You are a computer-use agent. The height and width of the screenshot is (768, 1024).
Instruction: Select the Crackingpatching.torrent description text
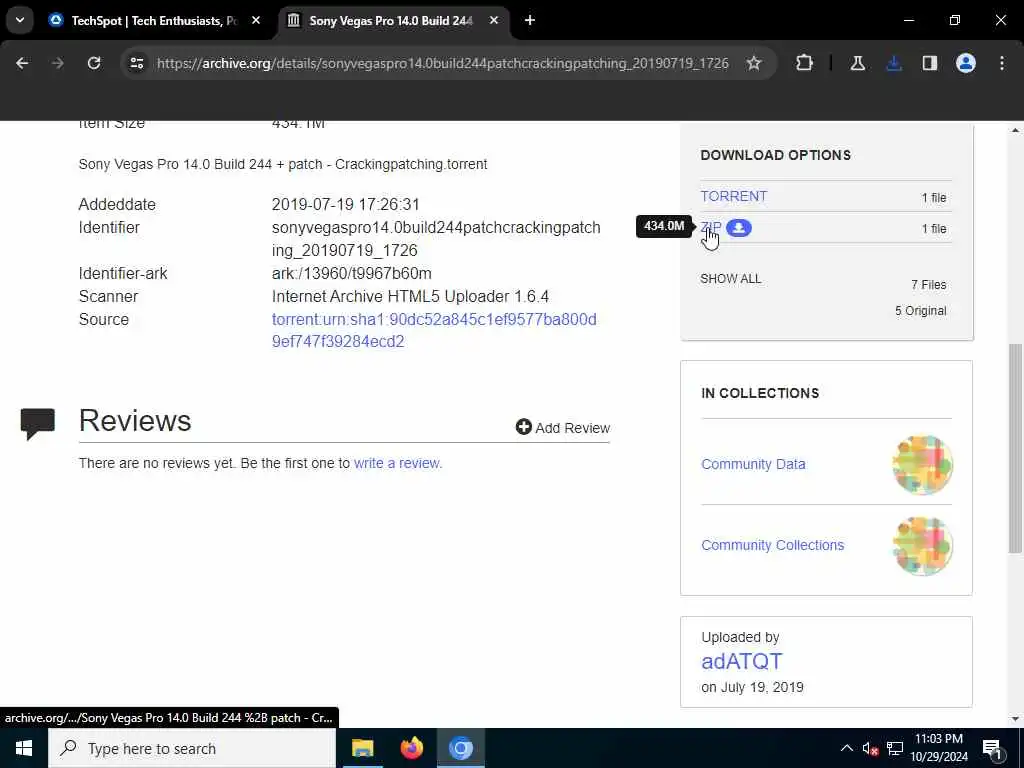click(283, 165)
